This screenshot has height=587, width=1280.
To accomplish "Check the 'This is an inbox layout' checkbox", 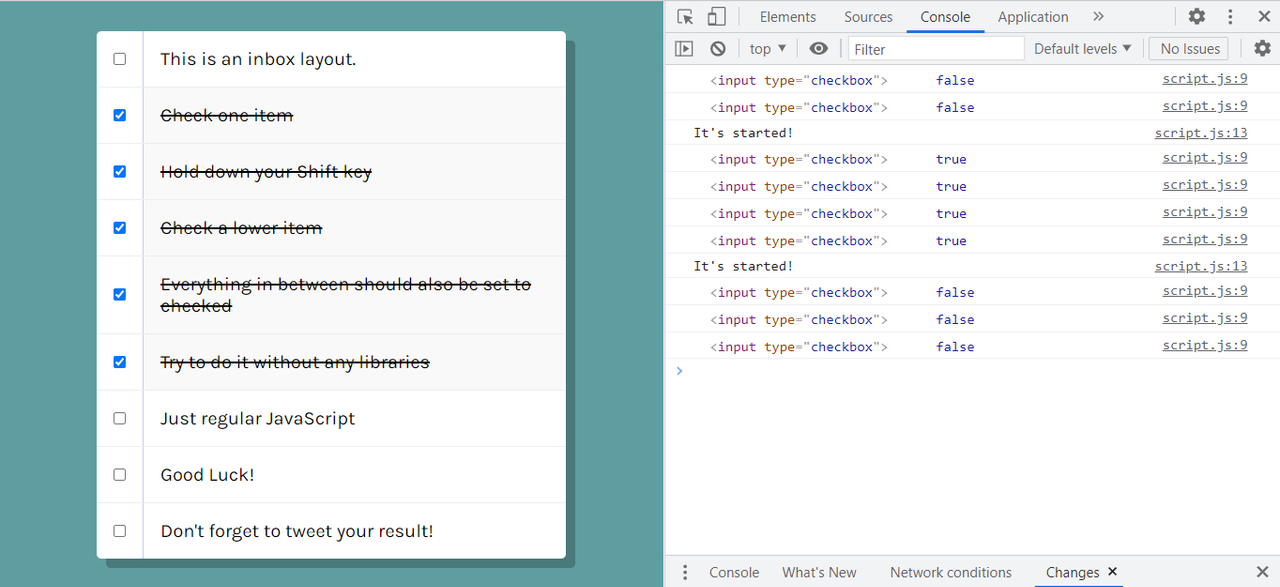I will coord(120,59).
